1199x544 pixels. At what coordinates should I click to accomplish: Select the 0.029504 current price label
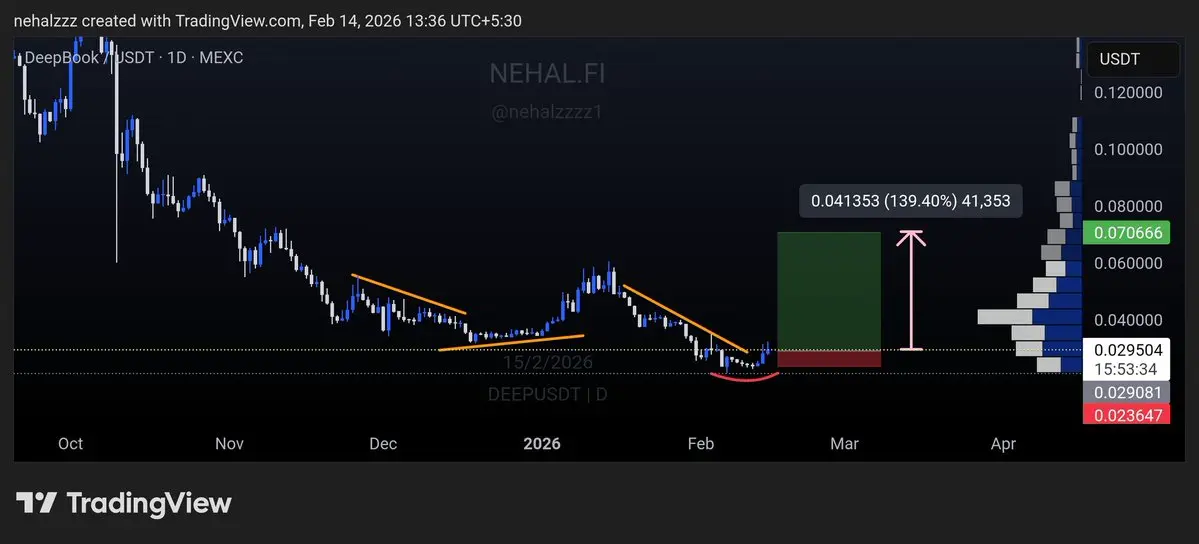[x=1127, y=350]
